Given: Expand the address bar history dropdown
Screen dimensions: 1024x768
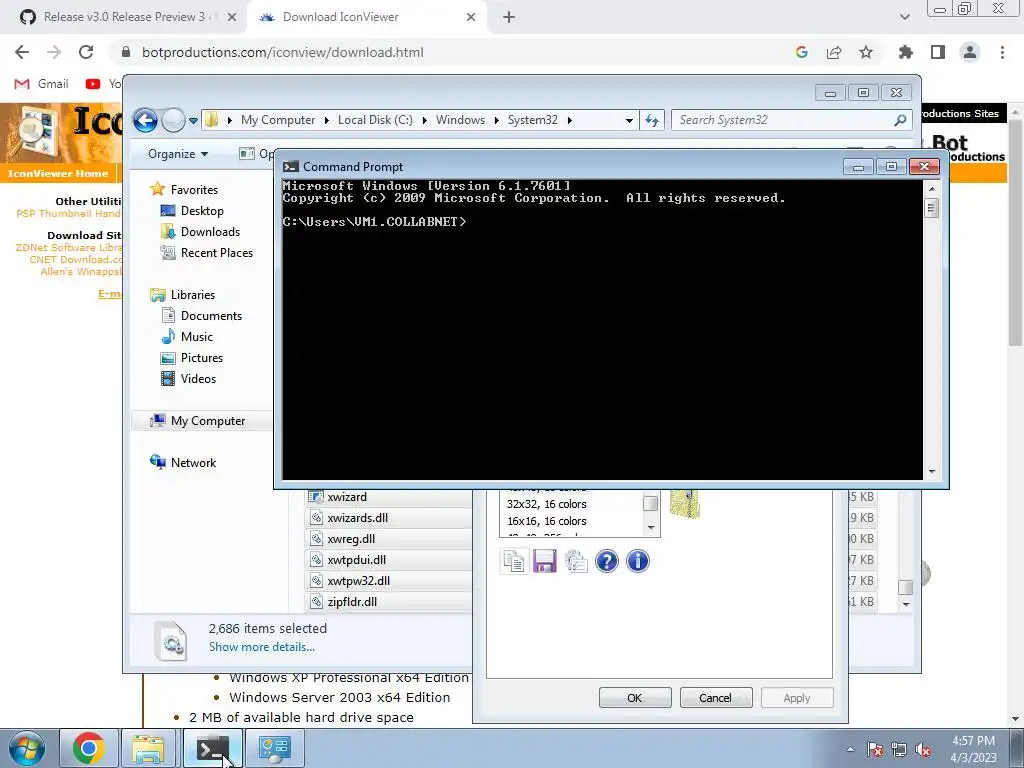Looking at the screenshot, I should (629, 120).
